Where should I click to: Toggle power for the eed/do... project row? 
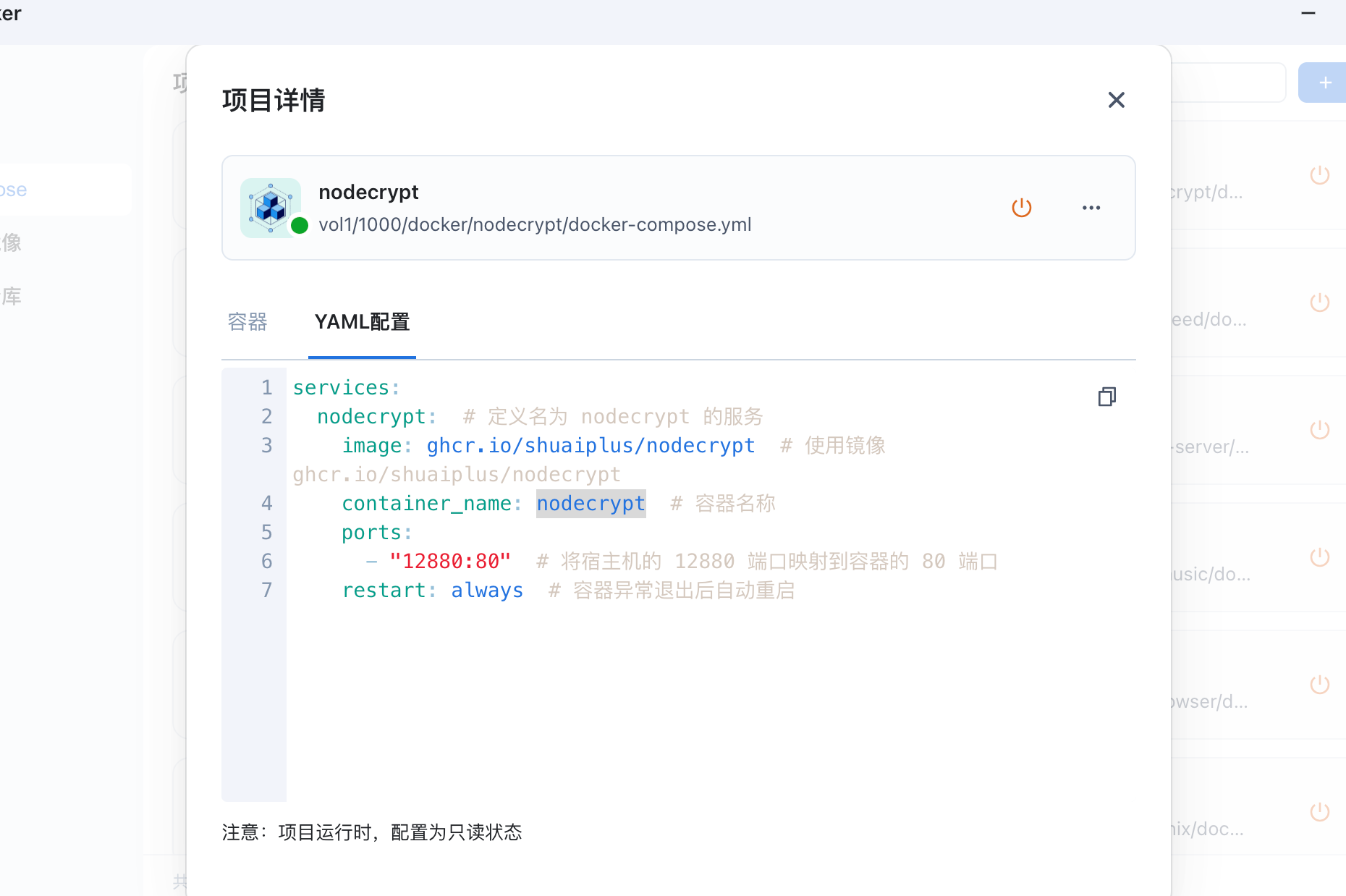click(1319, 303)
